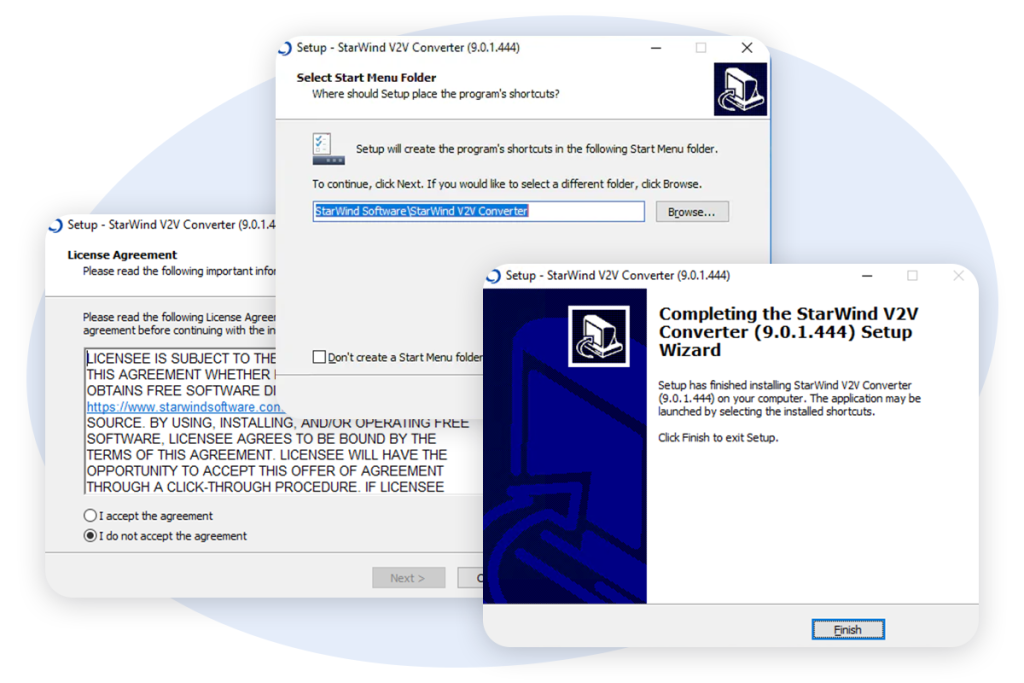Maximize the Select Start Menu Folder window
The image size is (1024, 683).
pyautogui.click(x=701, y=48)
